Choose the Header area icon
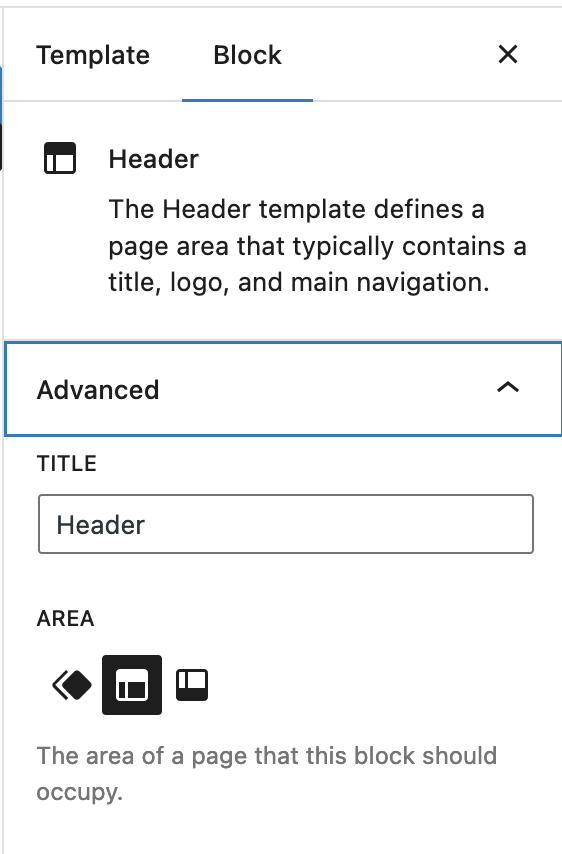The height and width of the screenshot is (854, 562). [x=132, y=685]
